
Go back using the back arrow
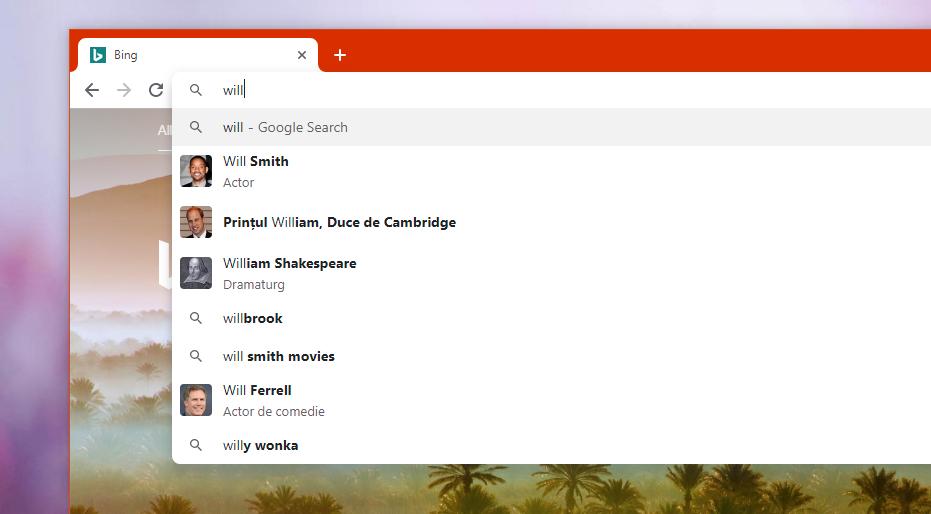(92, 90)
